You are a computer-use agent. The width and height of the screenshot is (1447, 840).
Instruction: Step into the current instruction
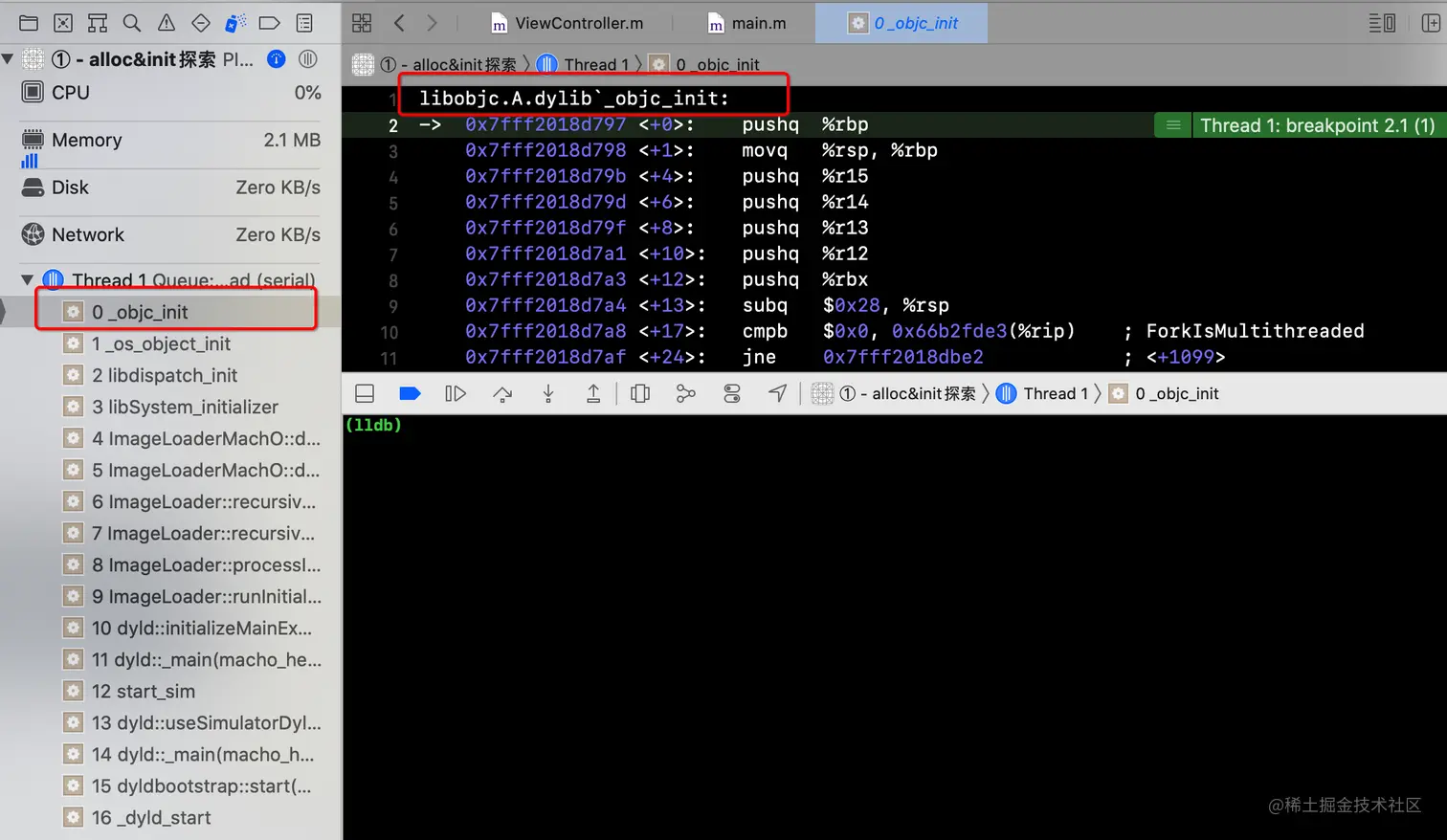tap(548, 393)
